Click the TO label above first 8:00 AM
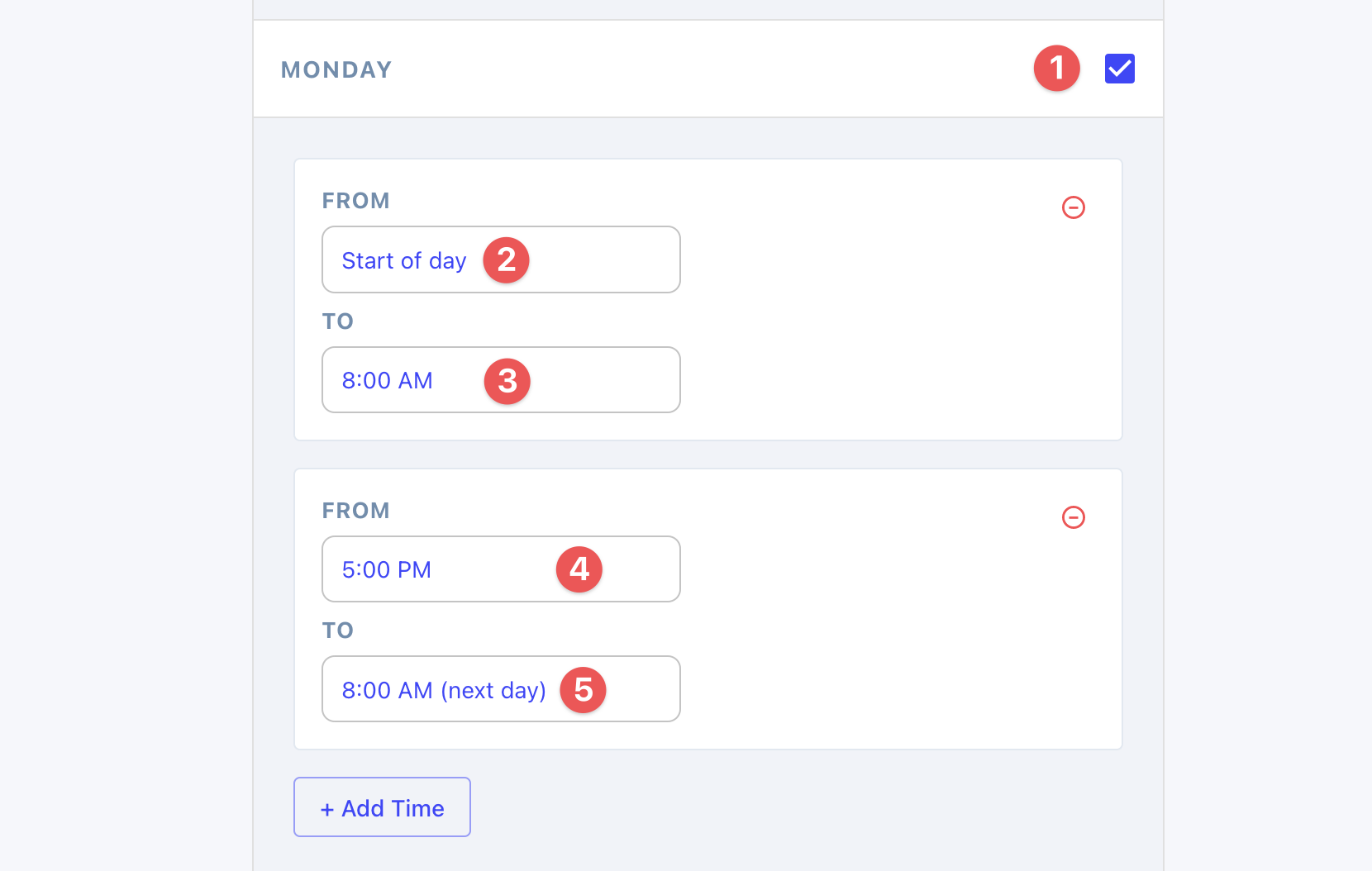Image resolution: width=1372 pixels, height=871 pixels. [338, 321]
